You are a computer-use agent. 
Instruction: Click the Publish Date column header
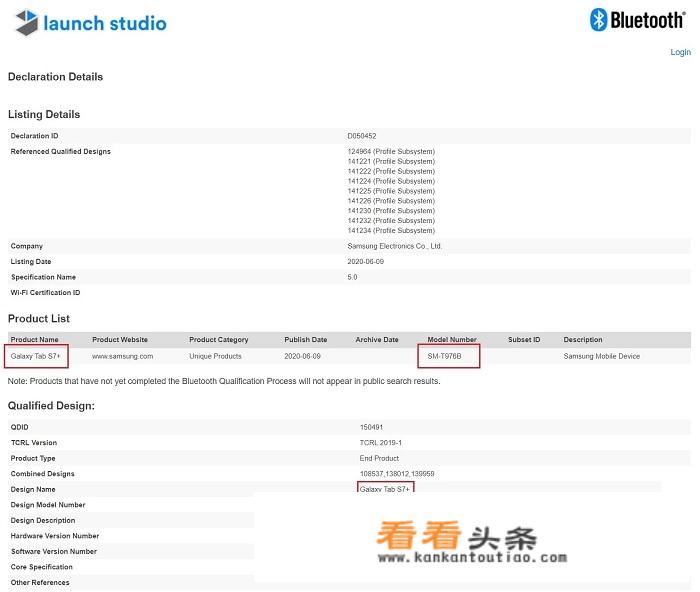(x=306, y=340)
